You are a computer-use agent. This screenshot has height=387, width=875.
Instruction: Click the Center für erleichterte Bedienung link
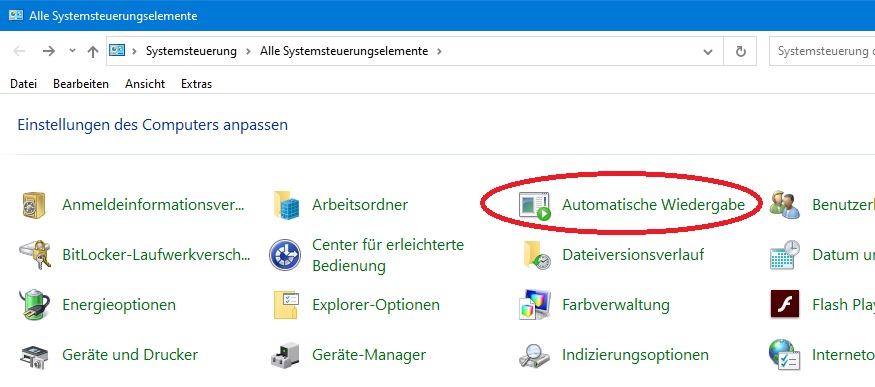pyautogui.click(x=388, y=255)
